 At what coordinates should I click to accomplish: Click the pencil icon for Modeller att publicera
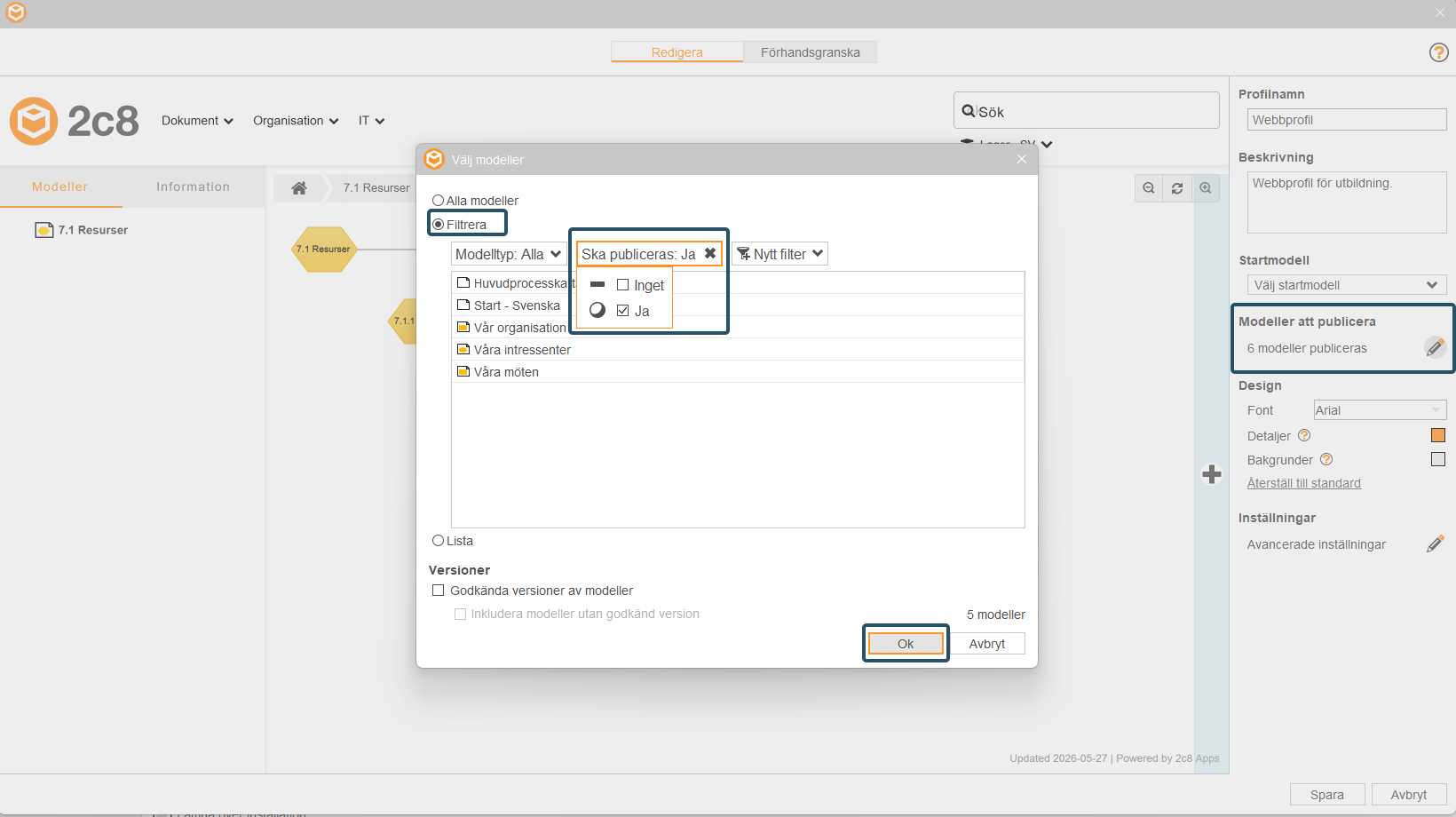(1435, 347)
